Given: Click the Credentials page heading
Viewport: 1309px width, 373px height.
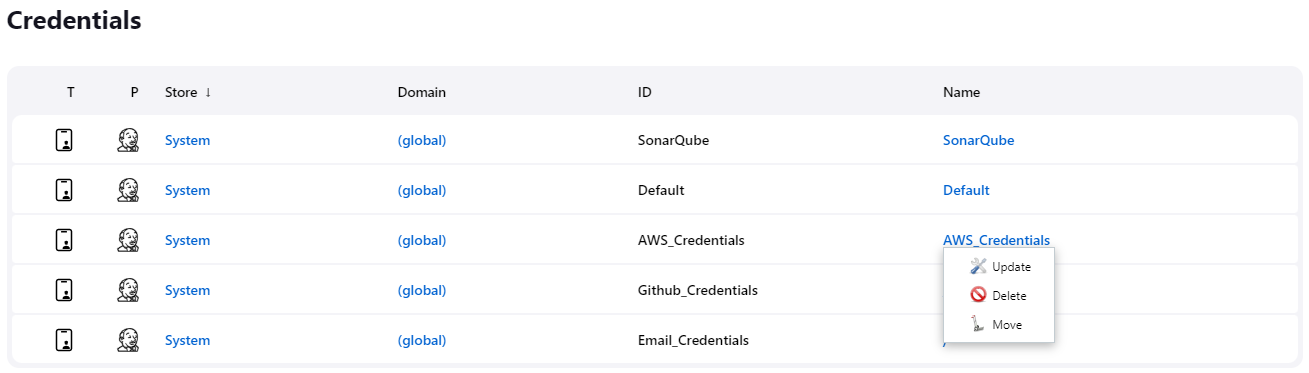Looking at the screenshot, I should tap(74, 20).
